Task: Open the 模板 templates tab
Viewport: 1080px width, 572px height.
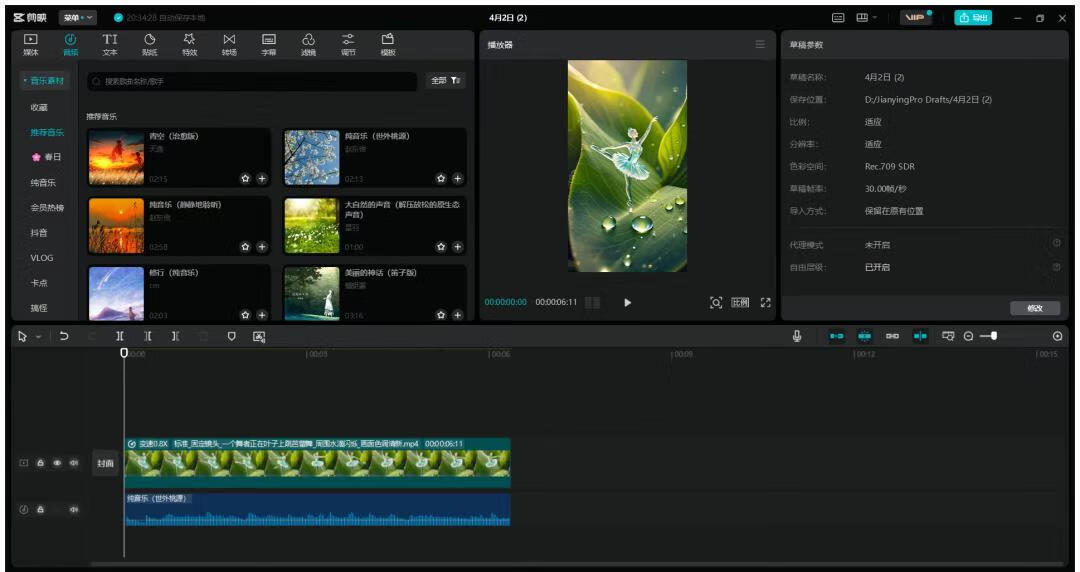Action: coord(388,44)
